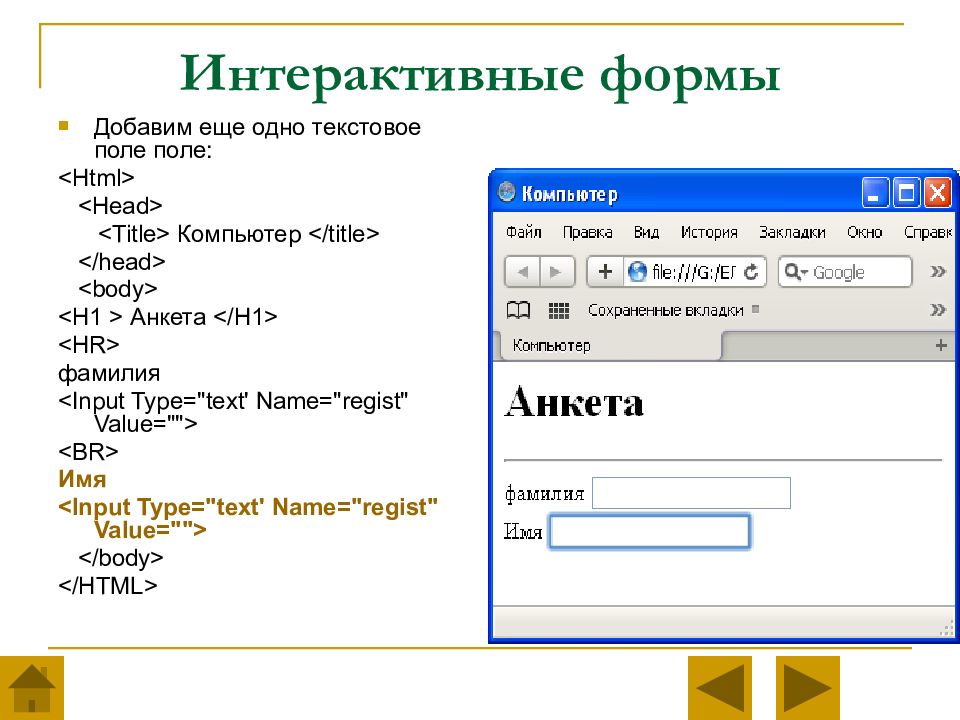The width and height of the screenshot is (960, 720).
Task: Advance to next slide arrow button
Action: pyautogui.click(x=808, y=688)
